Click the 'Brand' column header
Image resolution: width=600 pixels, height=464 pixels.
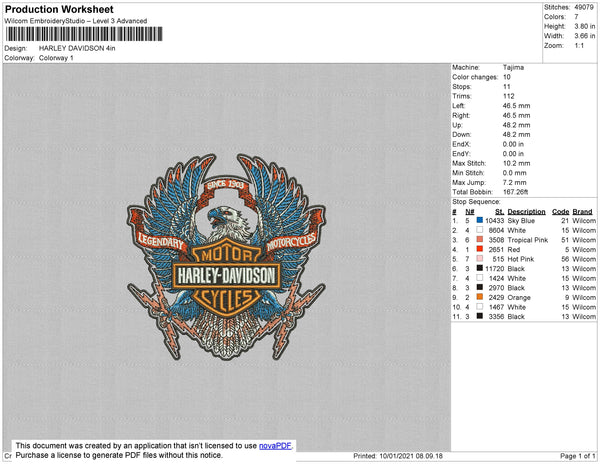pyautogui.click(x=582, y=212)
